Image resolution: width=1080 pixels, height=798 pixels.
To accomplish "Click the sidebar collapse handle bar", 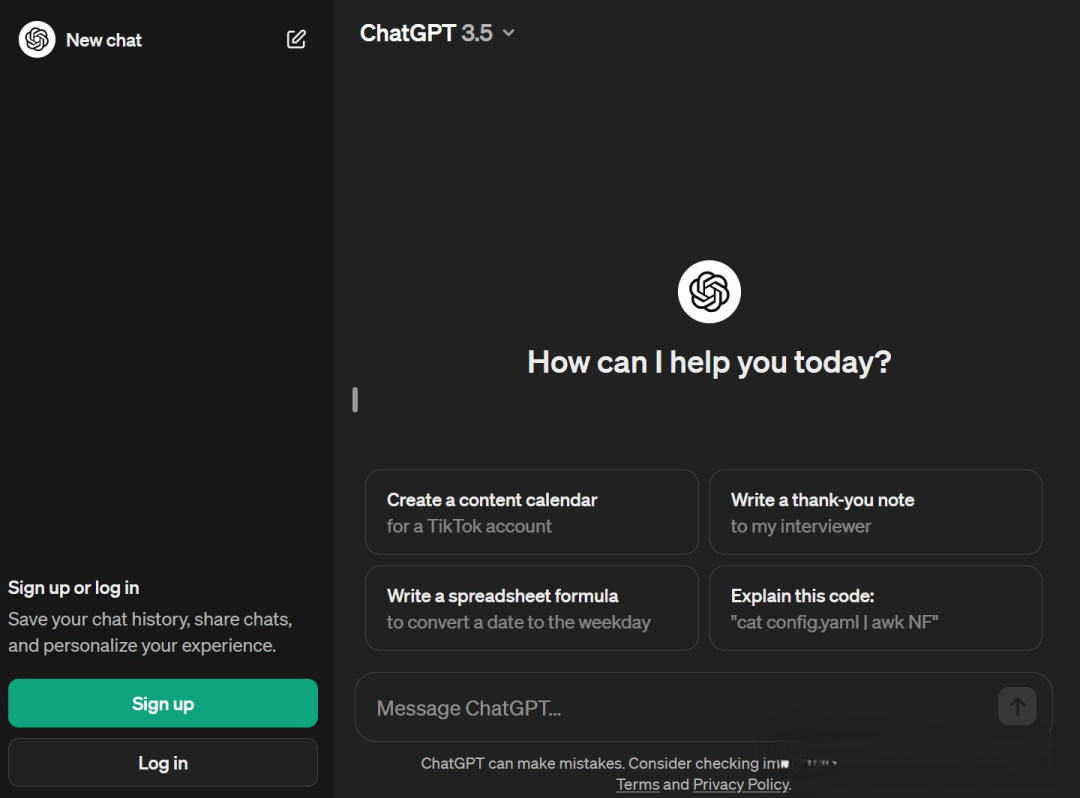I will pos(355,400).
